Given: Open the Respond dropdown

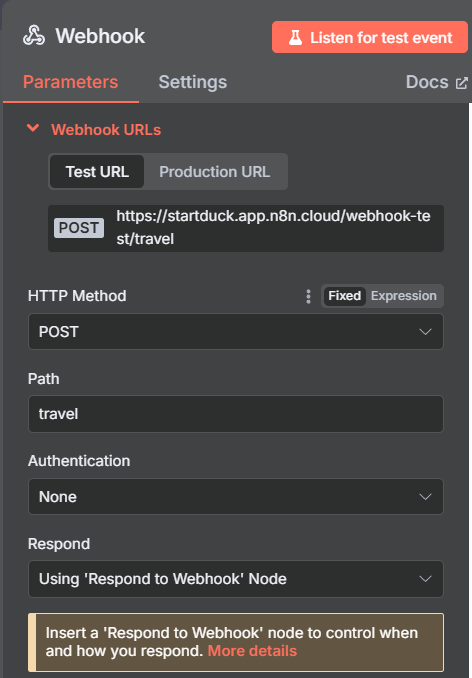Looking at the screenshot, I should click(x=236, y=579).
